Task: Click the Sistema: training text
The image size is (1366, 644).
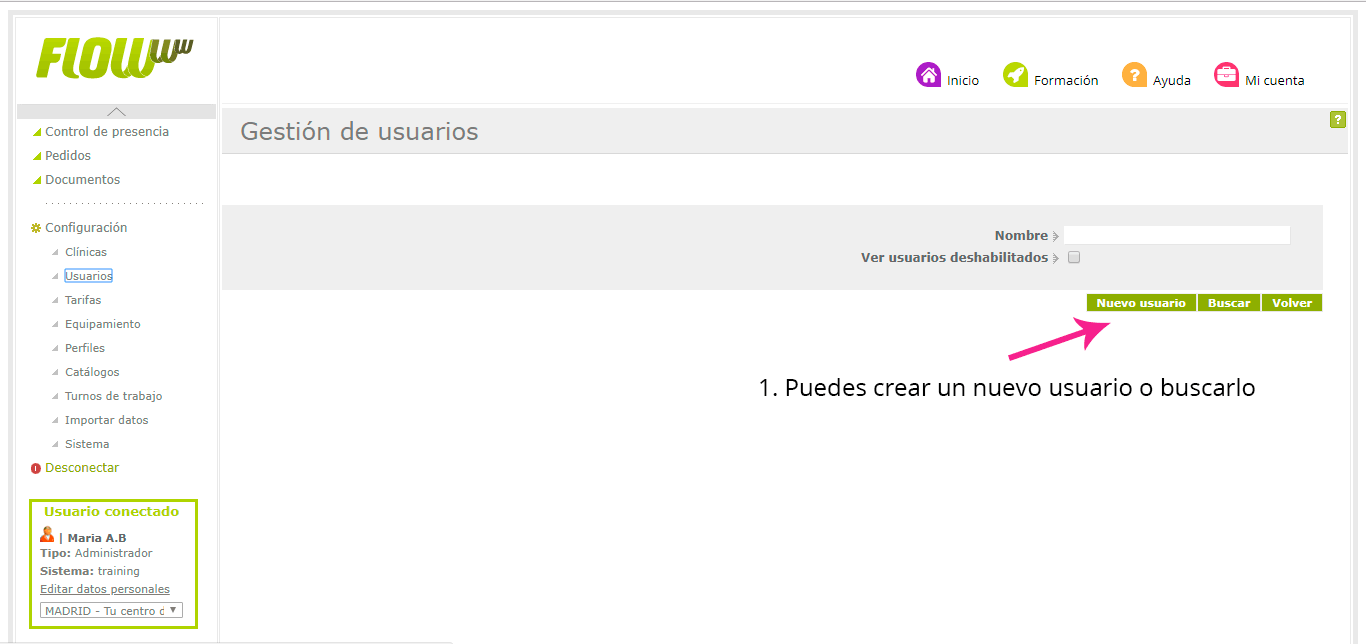Action: tap(90, 571)
